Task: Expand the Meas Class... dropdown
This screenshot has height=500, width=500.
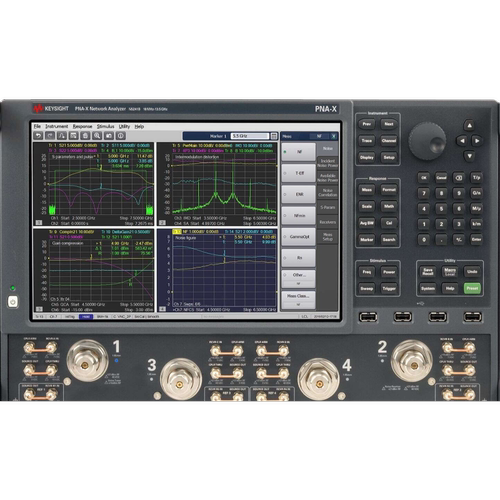Action: coord(298,300)
